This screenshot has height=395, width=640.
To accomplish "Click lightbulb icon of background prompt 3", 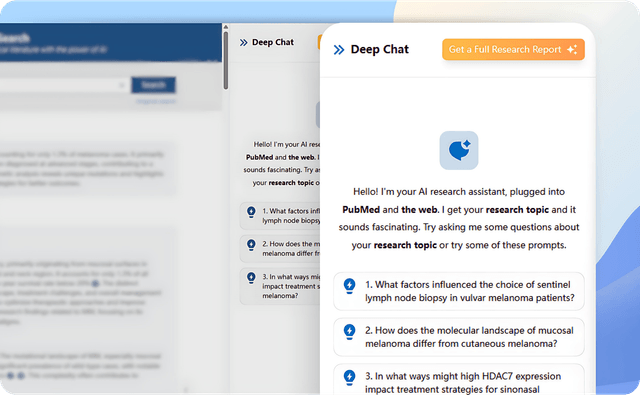I will pyautogui.click(x=251, y=278).
